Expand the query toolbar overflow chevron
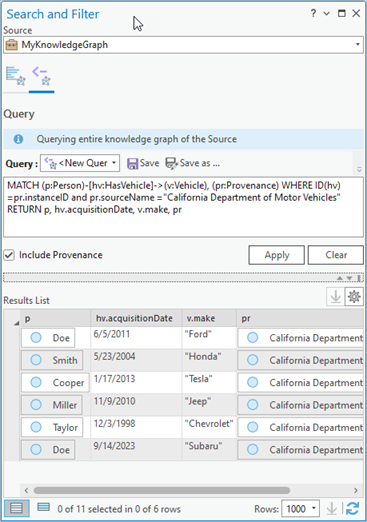Viewport: 367px width, 522px height. coord(359,169)
